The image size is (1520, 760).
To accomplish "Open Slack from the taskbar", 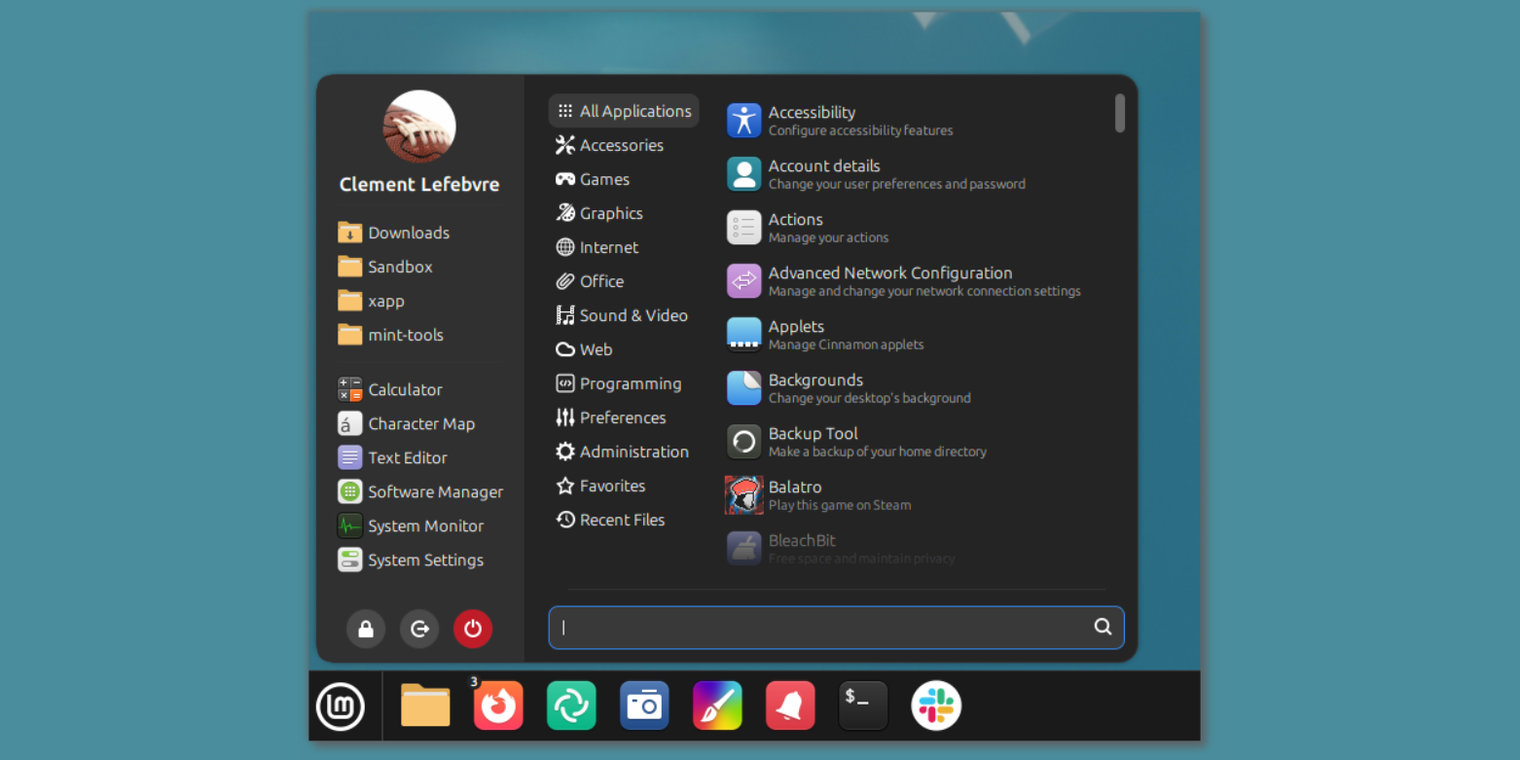I will tap(936, 705).
